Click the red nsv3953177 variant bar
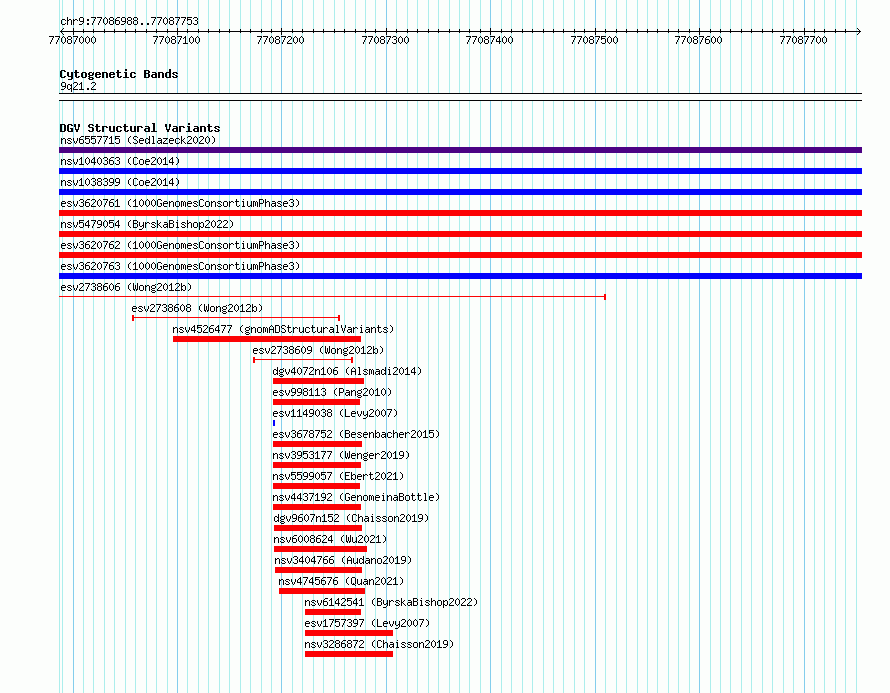890x693 pixels. 317,465
